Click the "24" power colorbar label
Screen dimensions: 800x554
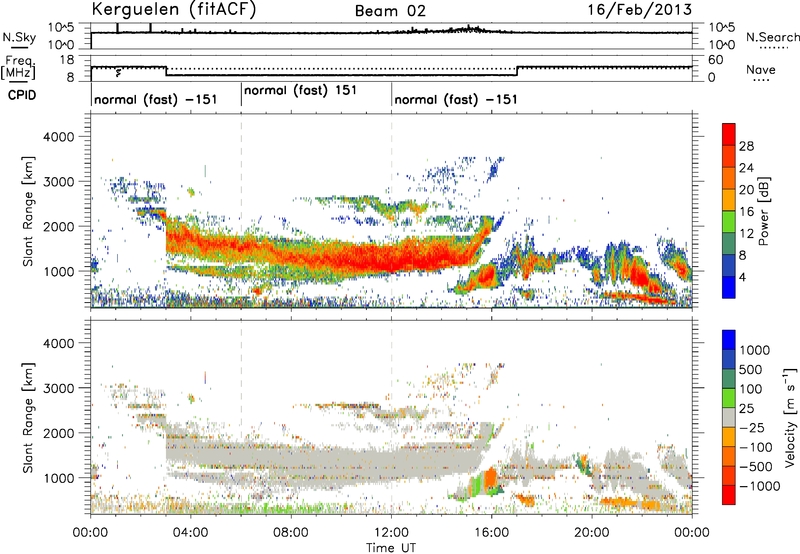click(746, 168)
